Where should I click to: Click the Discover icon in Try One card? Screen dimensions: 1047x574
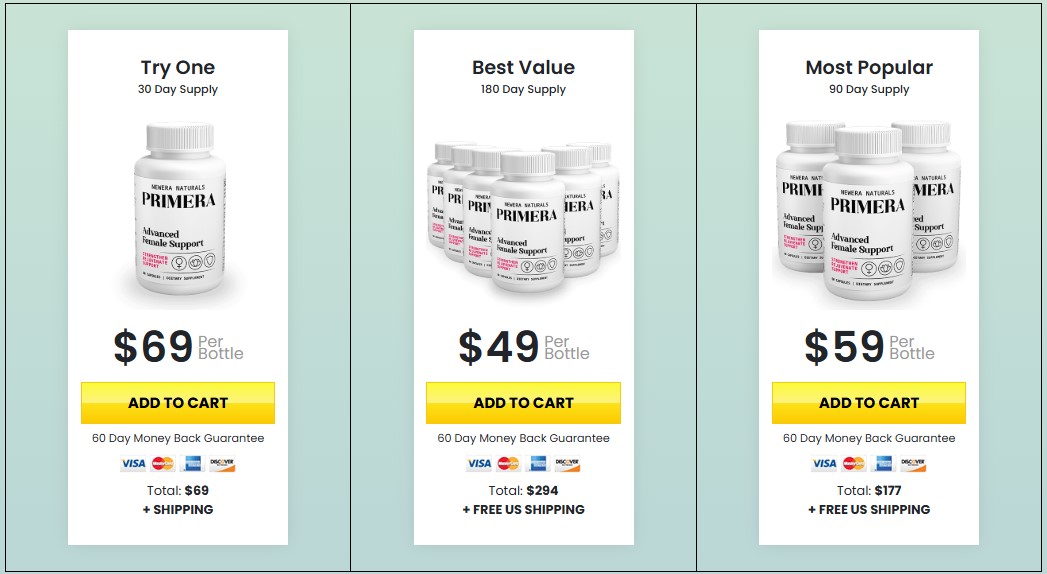click(x=222, y=464)
